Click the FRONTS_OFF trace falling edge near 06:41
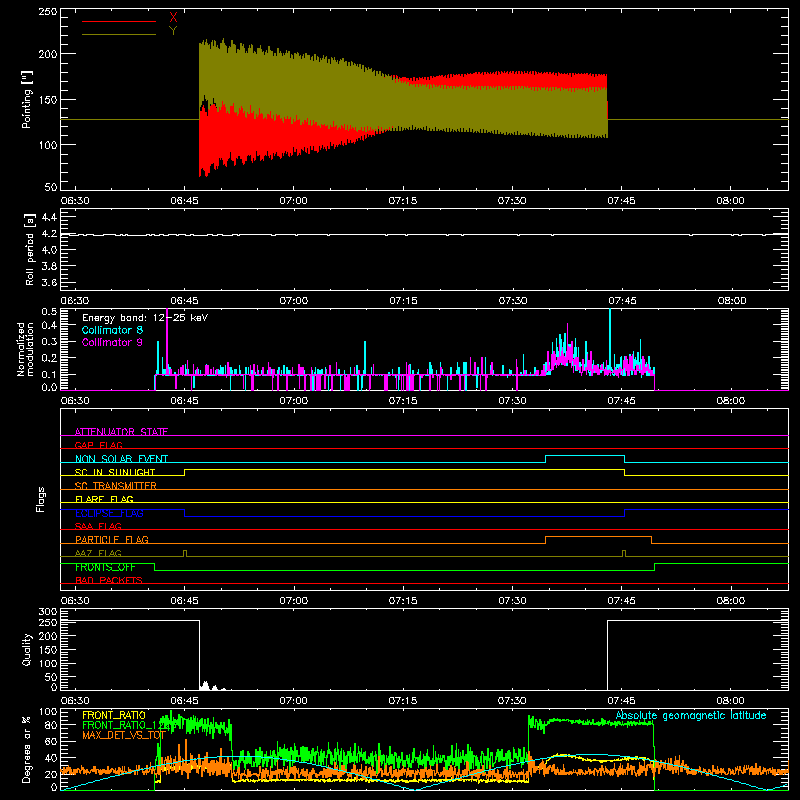 (155, 567)
